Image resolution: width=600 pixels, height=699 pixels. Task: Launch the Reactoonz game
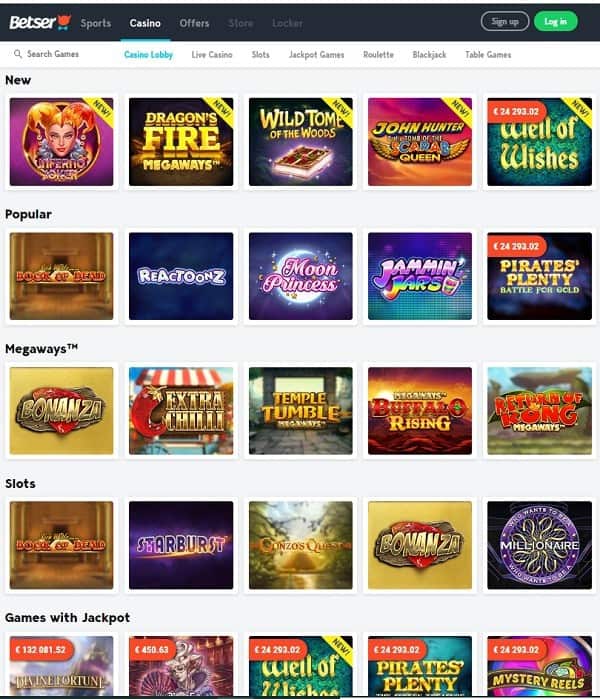tap(181, 276)
